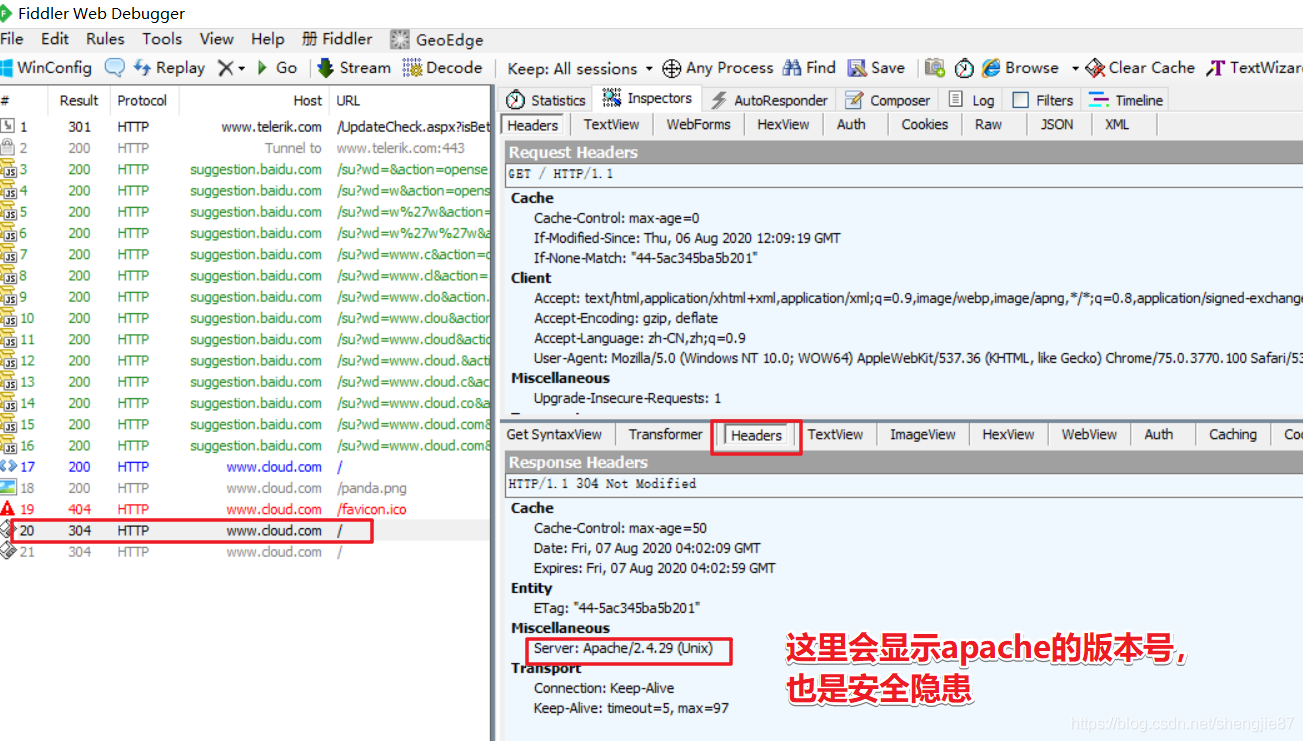Select session 21 www.cloud.com 304 row
1304x742 pixels.
[245, 552]
